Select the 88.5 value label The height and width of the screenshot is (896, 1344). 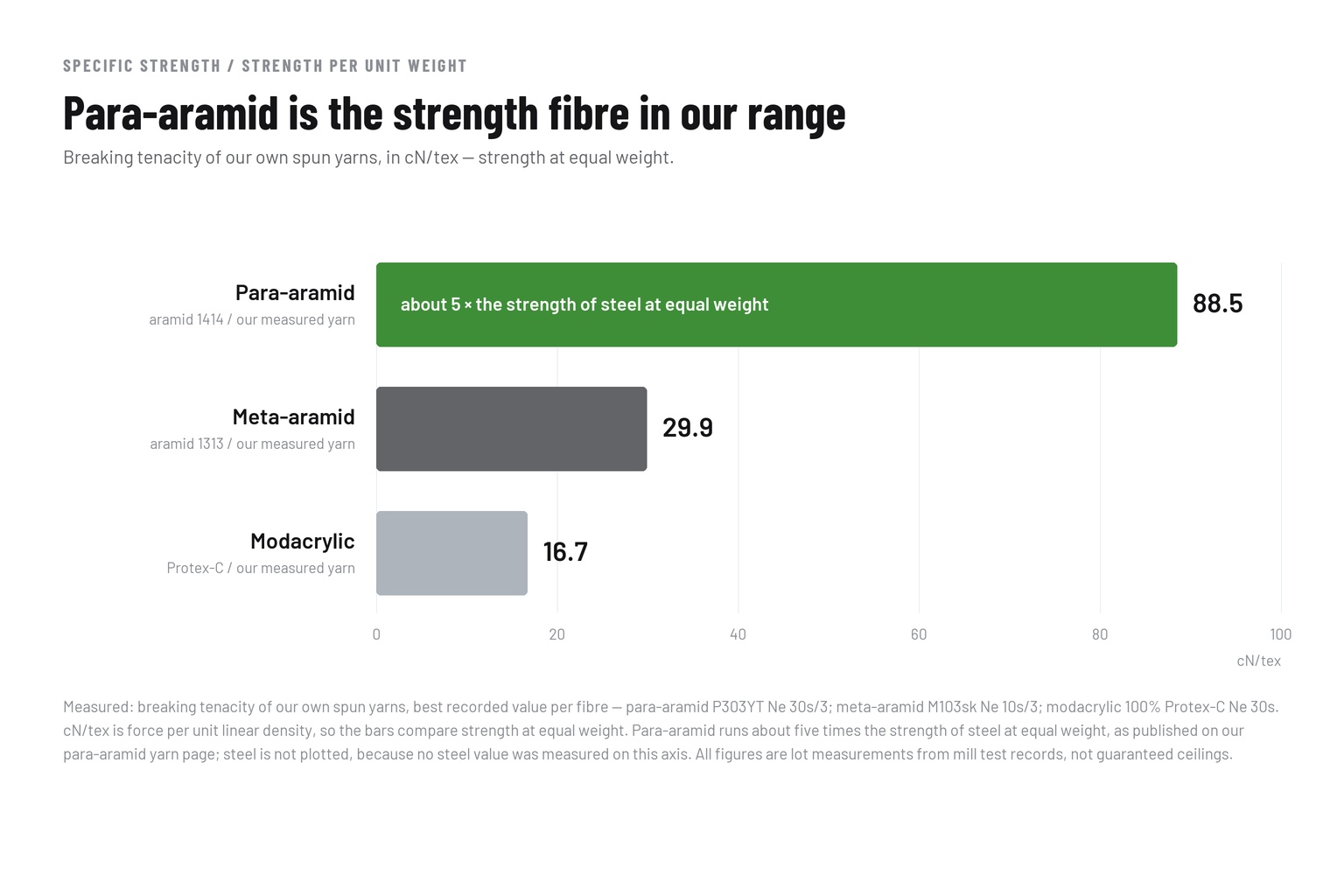point(1217,304)
